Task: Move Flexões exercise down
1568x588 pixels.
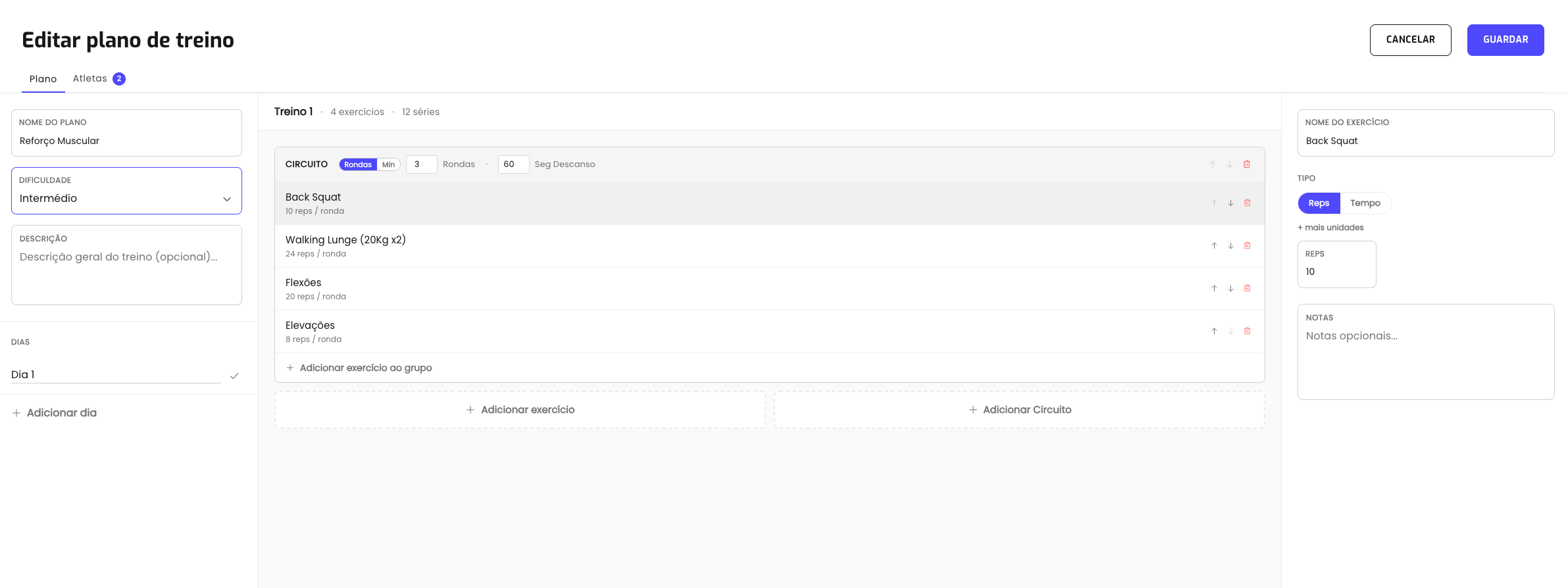Action: pos(1230,289)
